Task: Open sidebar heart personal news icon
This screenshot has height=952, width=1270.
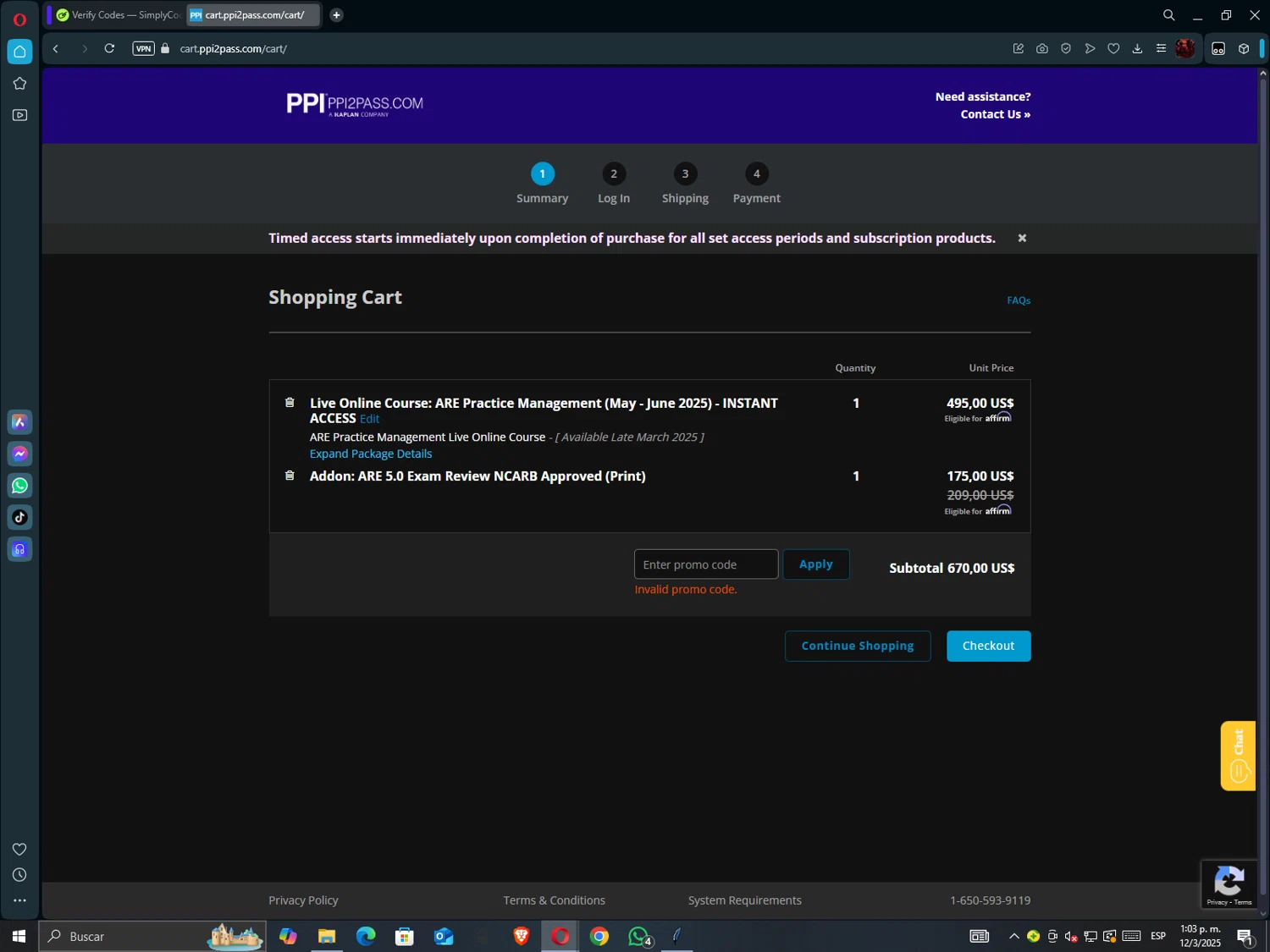Action: pyautogui.click(x=19, y=849)
